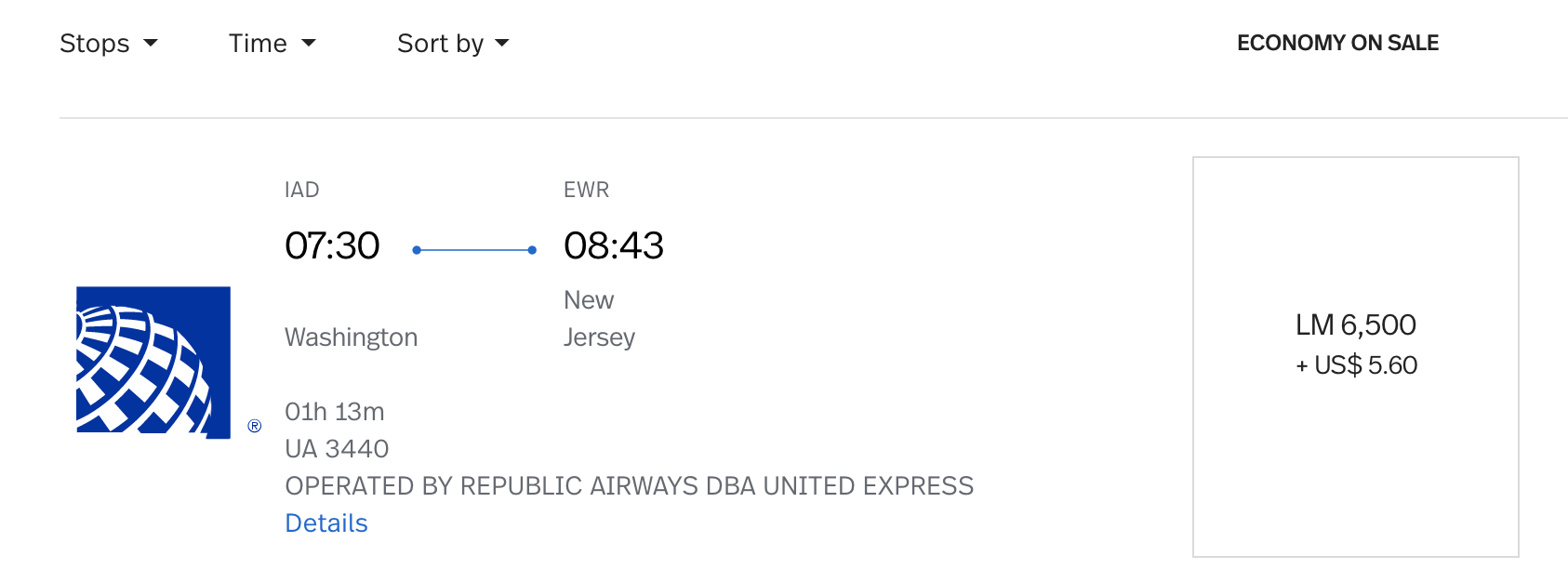Select the LM 6,500 fare option
1568x582 pixels.
point(1356,324)
